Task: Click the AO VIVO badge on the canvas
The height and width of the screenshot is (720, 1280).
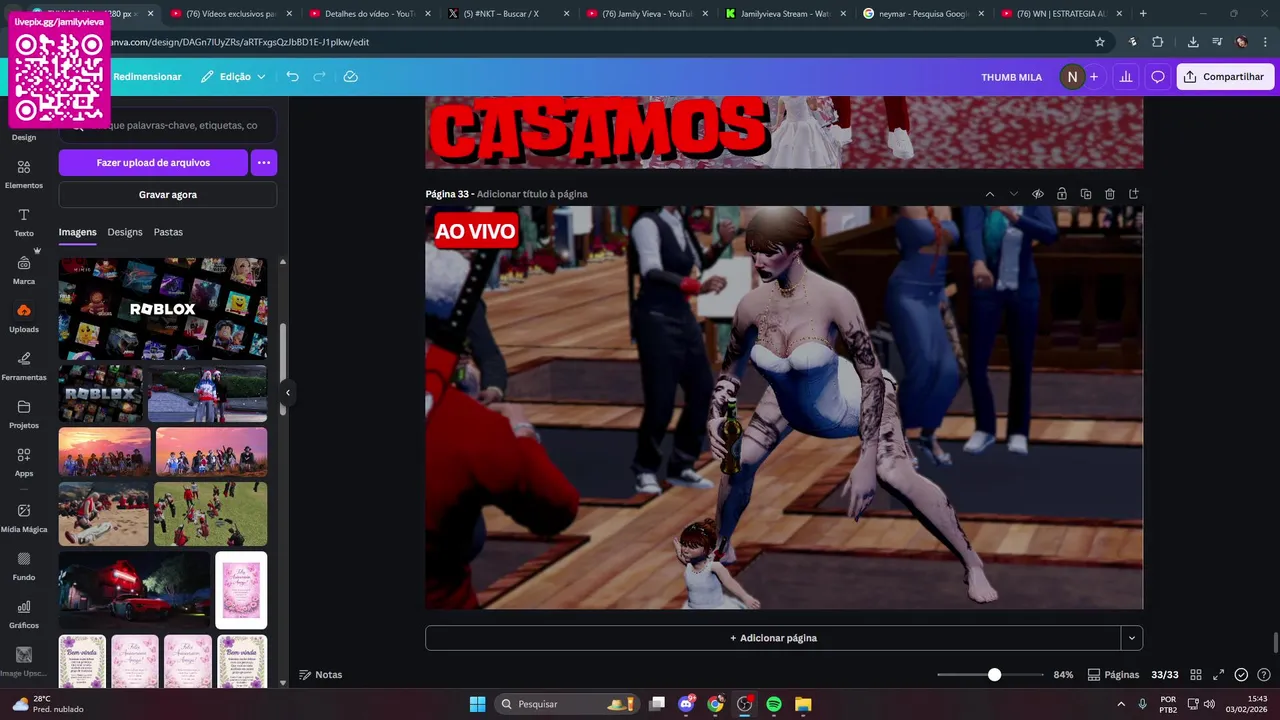Action: [476, 231]
